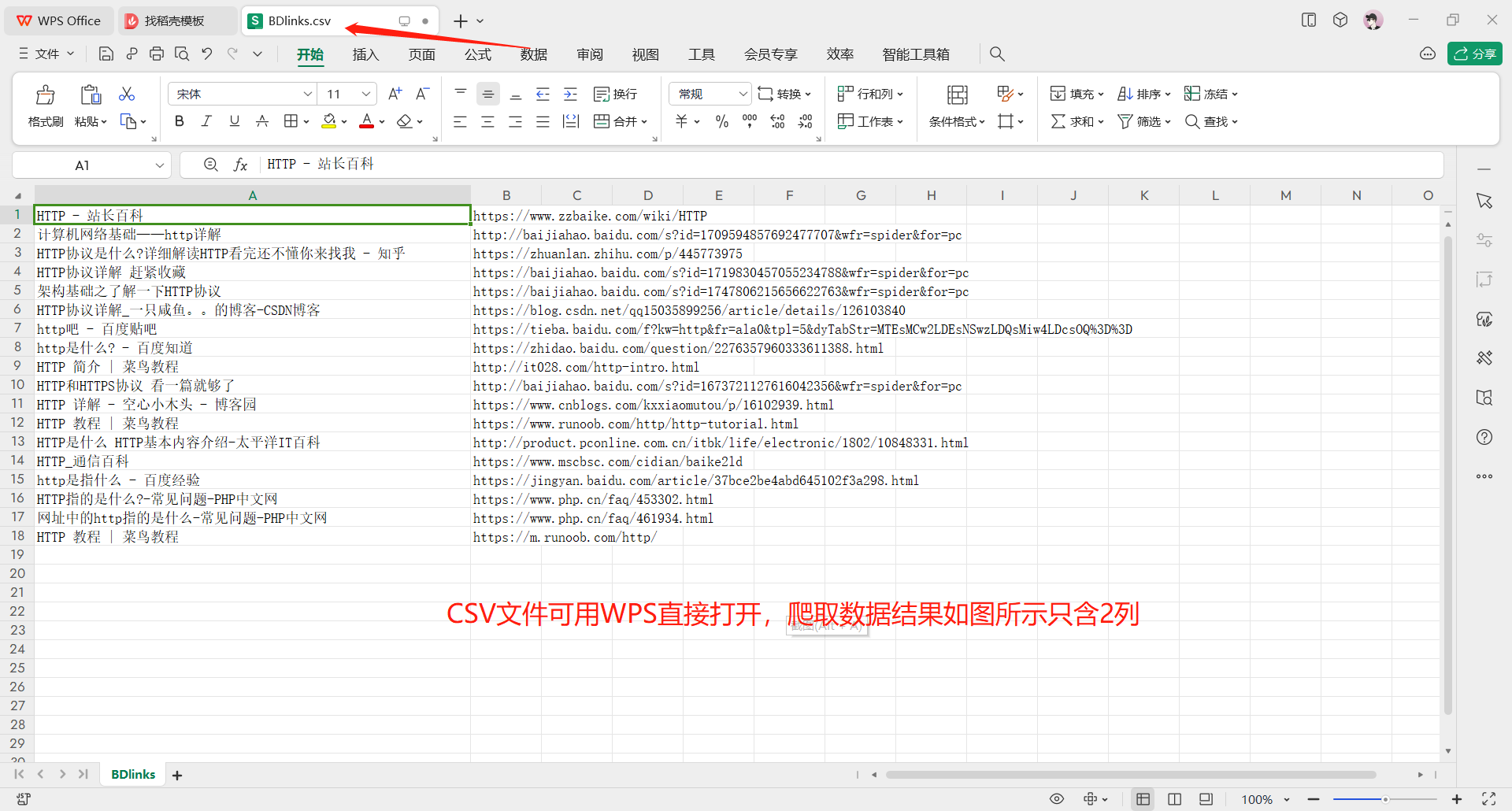Image resolution: width=1512 pixels, height=811 pixels.
Task: Click the save icon in quick toolbar
Action: pyautogui.click(x=106, y=54)
